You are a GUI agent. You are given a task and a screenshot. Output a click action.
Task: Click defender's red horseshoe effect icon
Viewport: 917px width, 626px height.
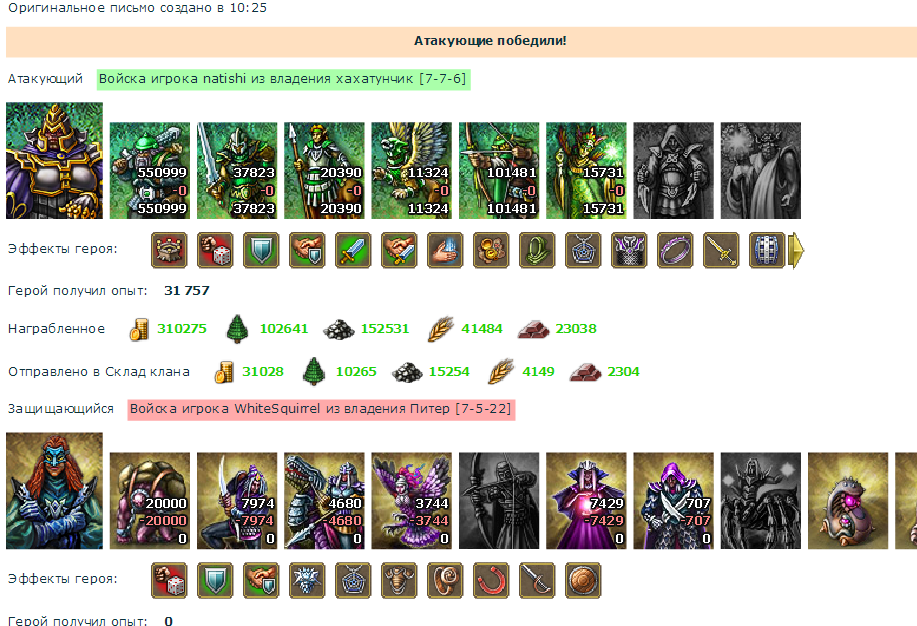(x=491, y=580)
